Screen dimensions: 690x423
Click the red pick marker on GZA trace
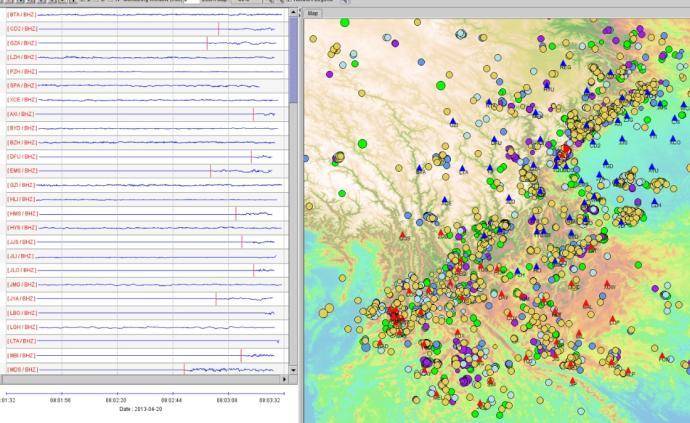(x=207, y=43)
